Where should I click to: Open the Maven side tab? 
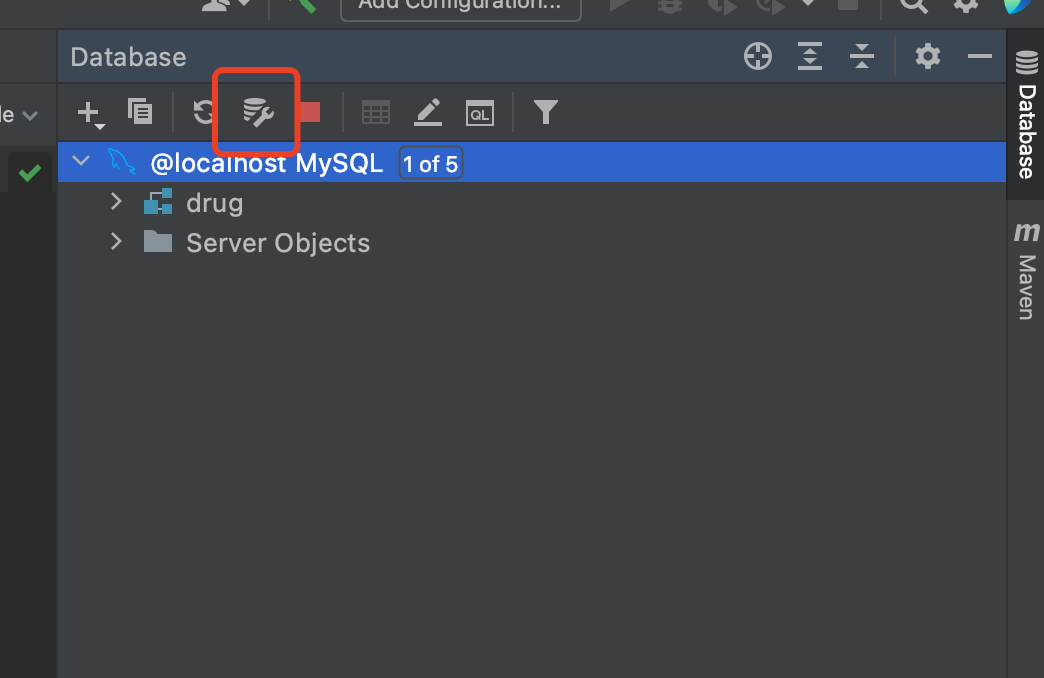[1026, 270]
